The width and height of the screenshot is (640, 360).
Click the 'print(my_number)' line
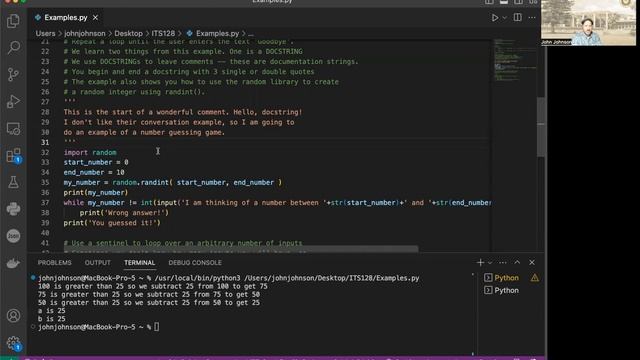coord(96,192)
